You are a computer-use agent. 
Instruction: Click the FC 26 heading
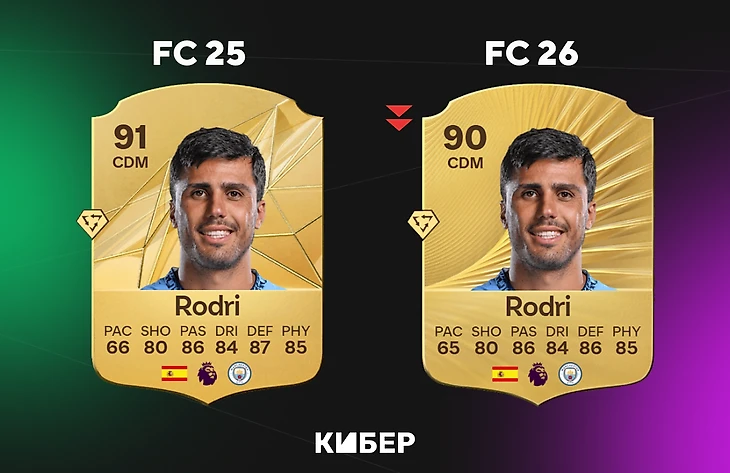click(531, 53)
